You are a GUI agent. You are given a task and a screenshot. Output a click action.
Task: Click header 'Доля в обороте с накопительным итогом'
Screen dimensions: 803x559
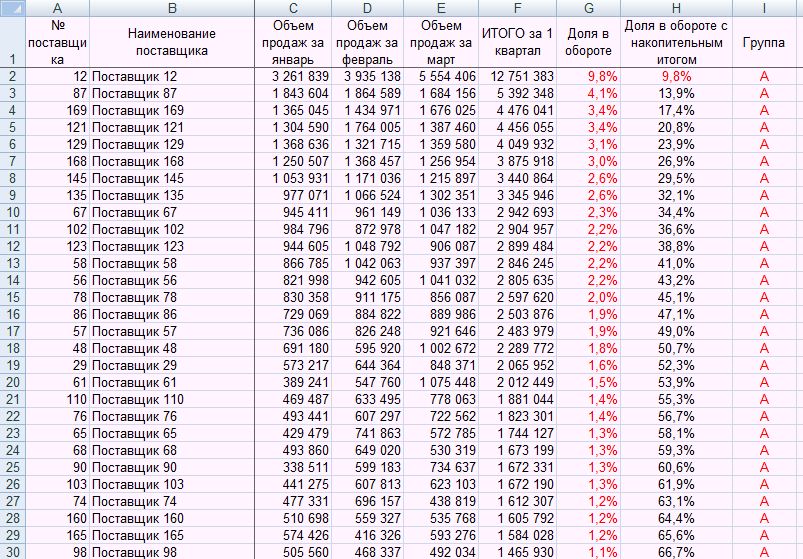[676, 42]
